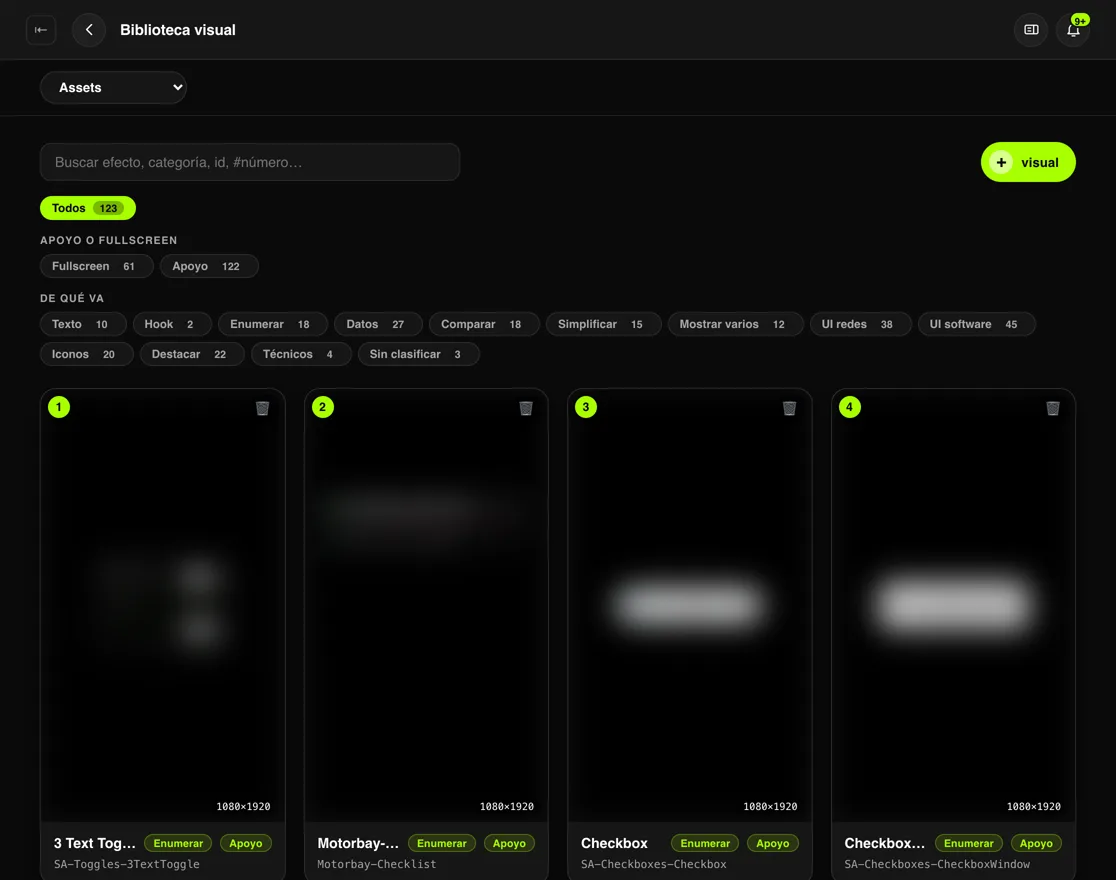Show Iconos visuals
This screenshot has width=1116, height=880.
tap(87, 354)
